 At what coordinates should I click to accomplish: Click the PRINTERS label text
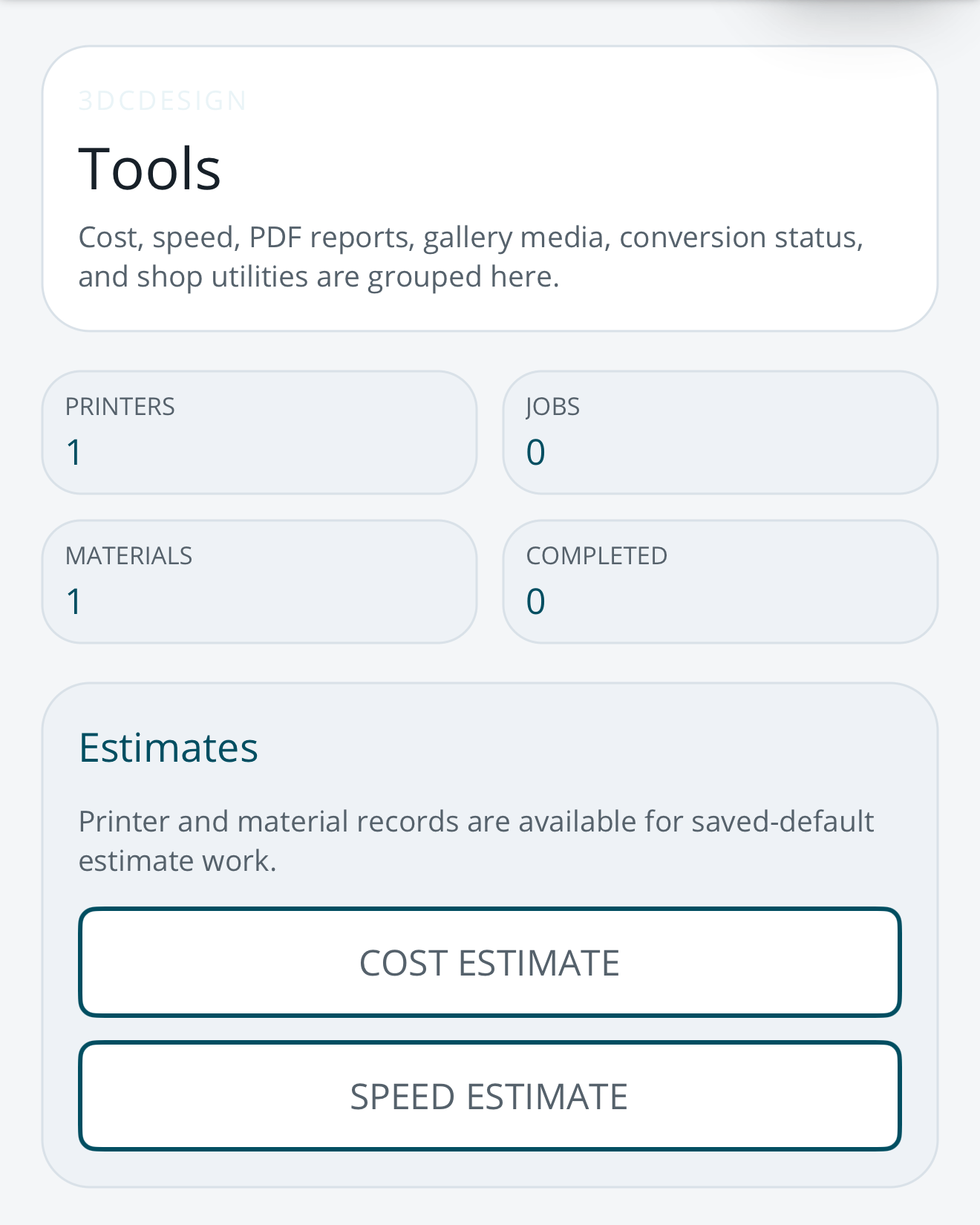tap(120, 407)
